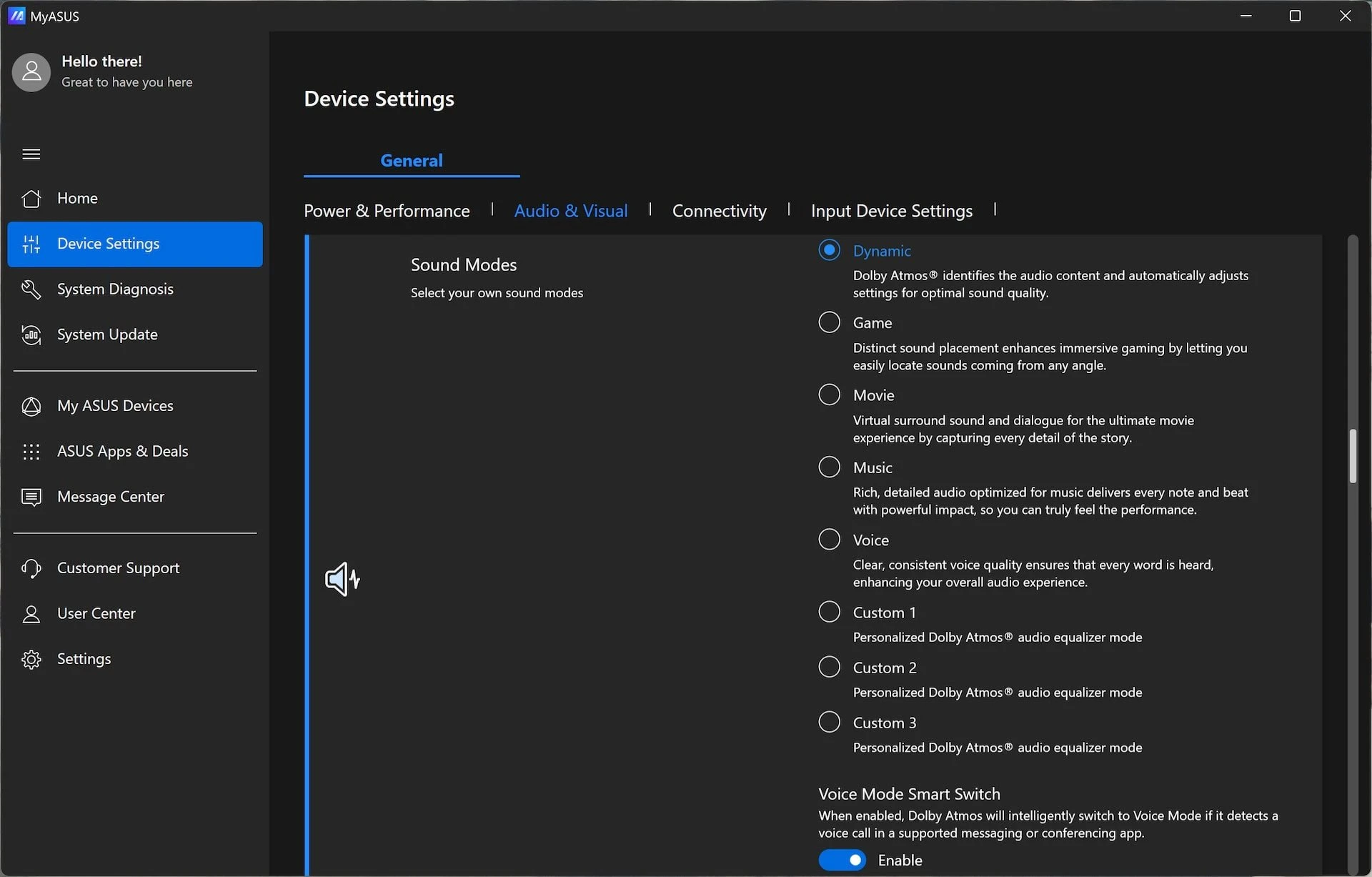This screenshot has width=1372, height=877.
Task: Open the Settings page label
Action: click(84, 659)
